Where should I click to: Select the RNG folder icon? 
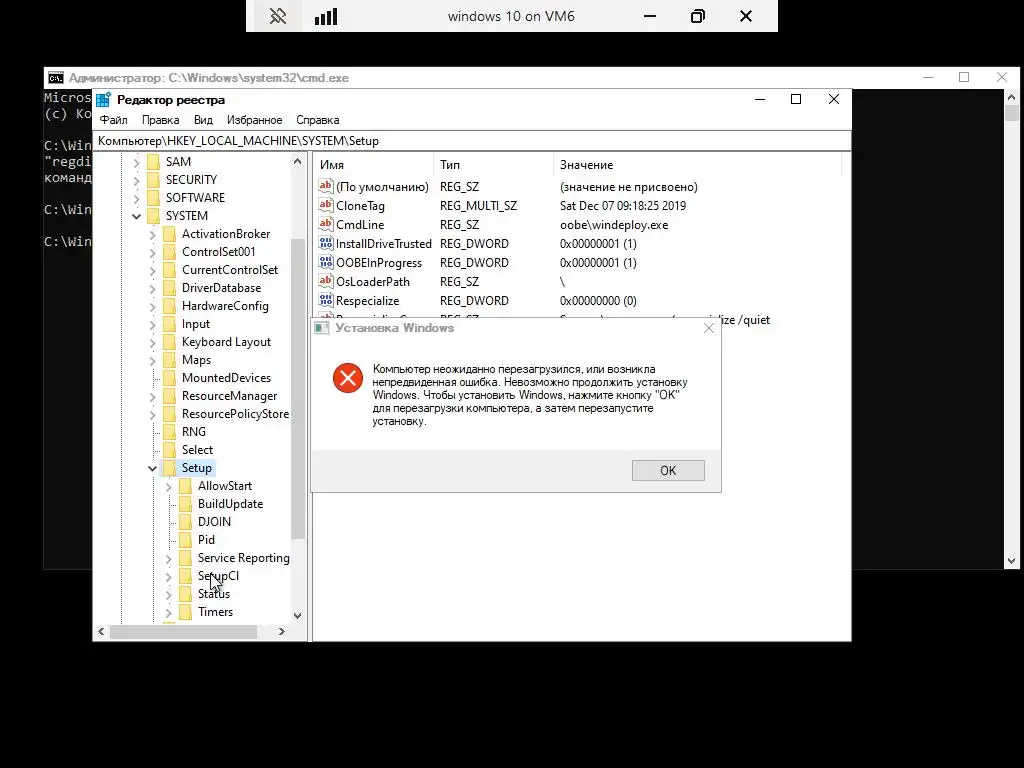click(170, 432)
